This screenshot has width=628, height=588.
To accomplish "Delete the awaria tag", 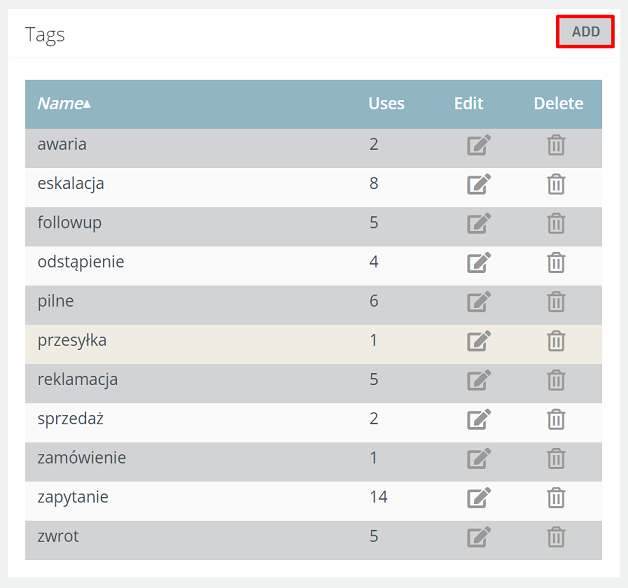I will point(556,145).
